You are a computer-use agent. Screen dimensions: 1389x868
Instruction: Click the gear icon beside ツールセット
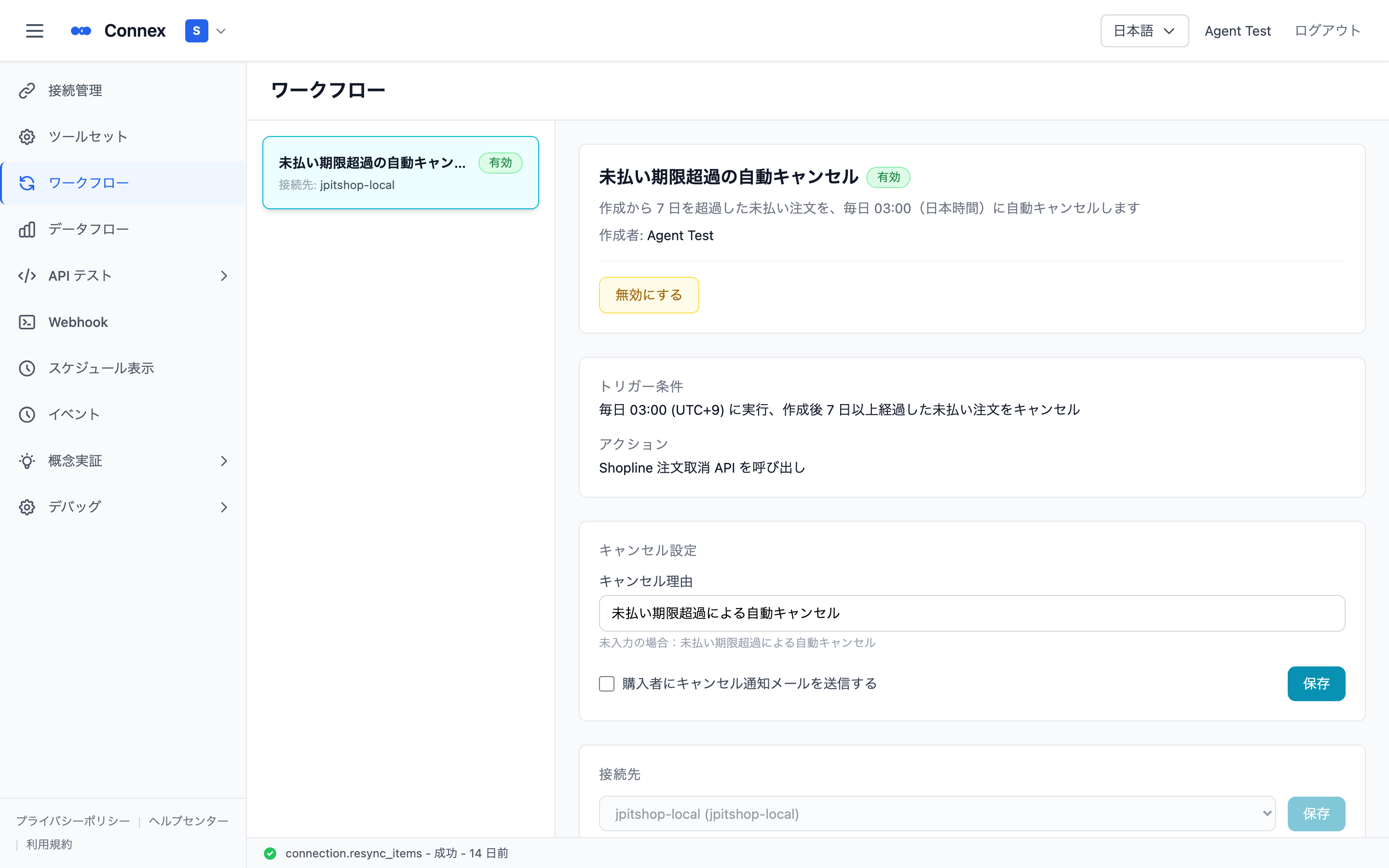[x=27, y=136]
